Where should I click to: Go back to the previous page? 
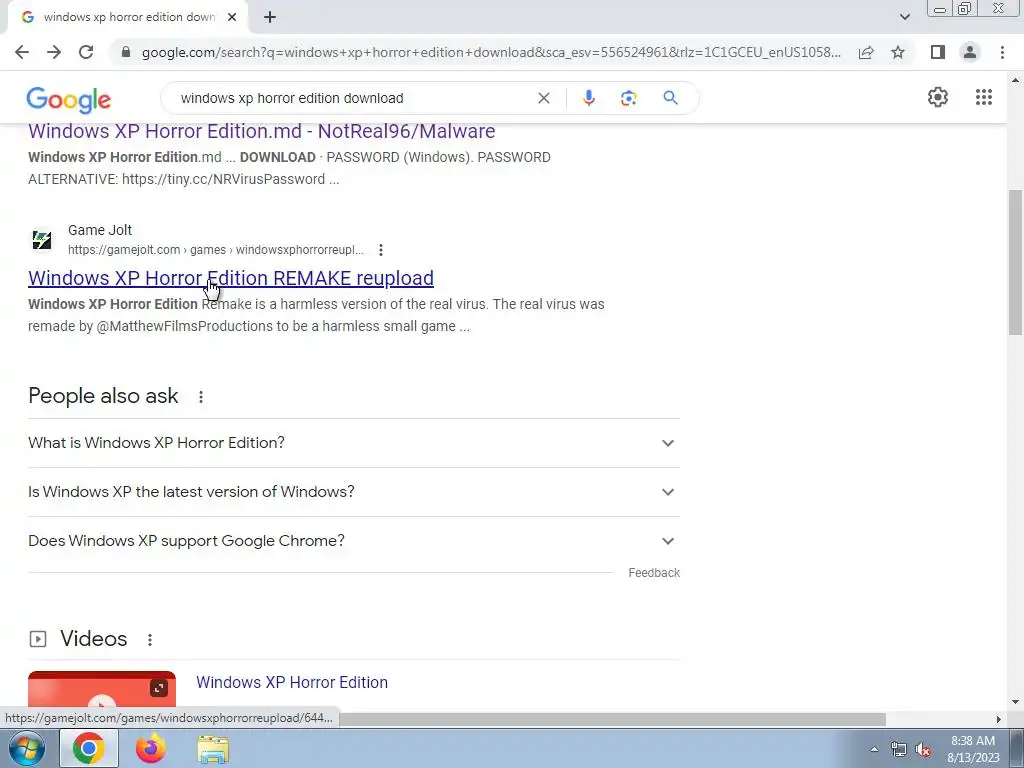22,52
